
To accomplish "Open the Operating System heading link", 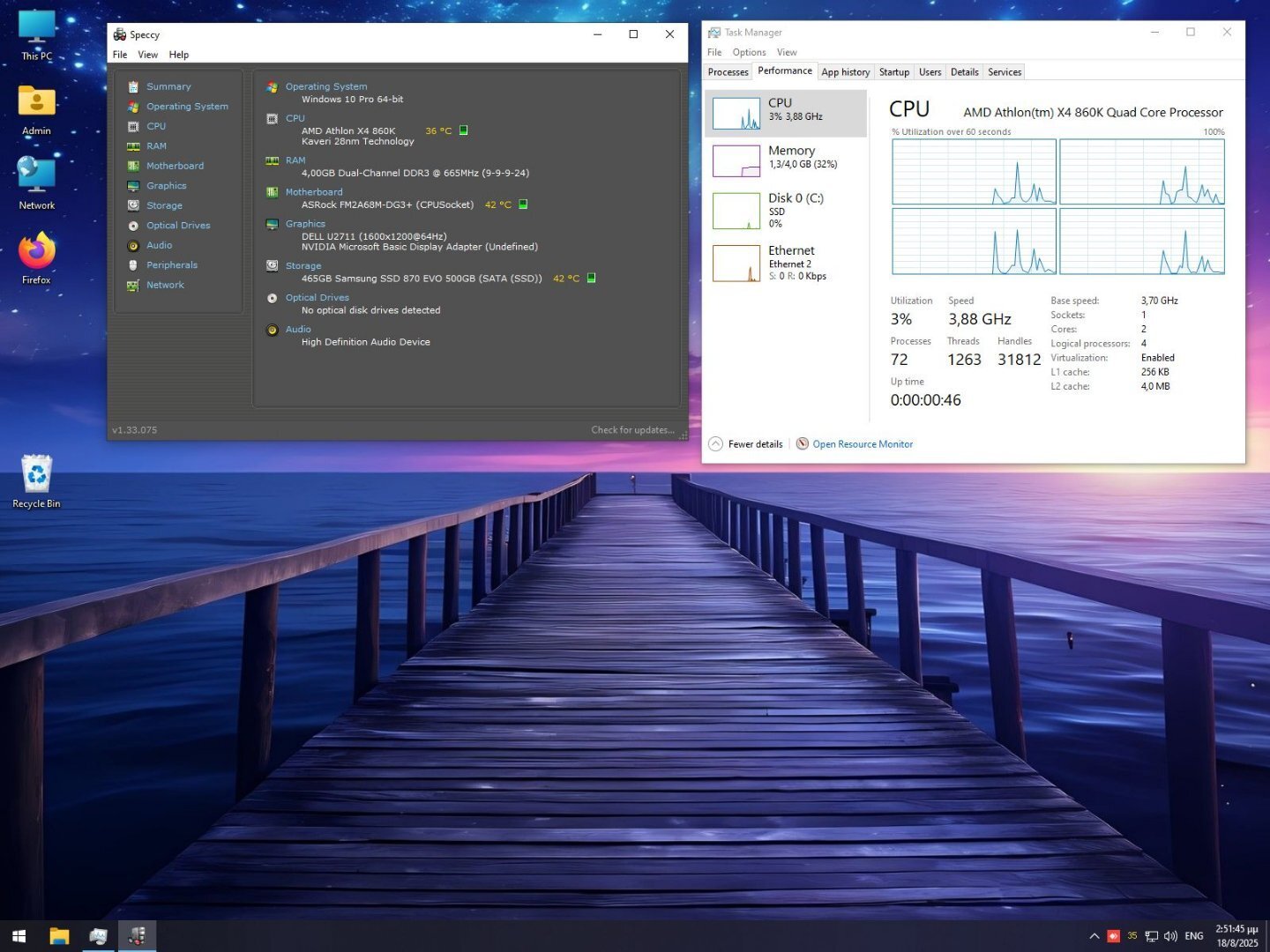I will [326, 86].
